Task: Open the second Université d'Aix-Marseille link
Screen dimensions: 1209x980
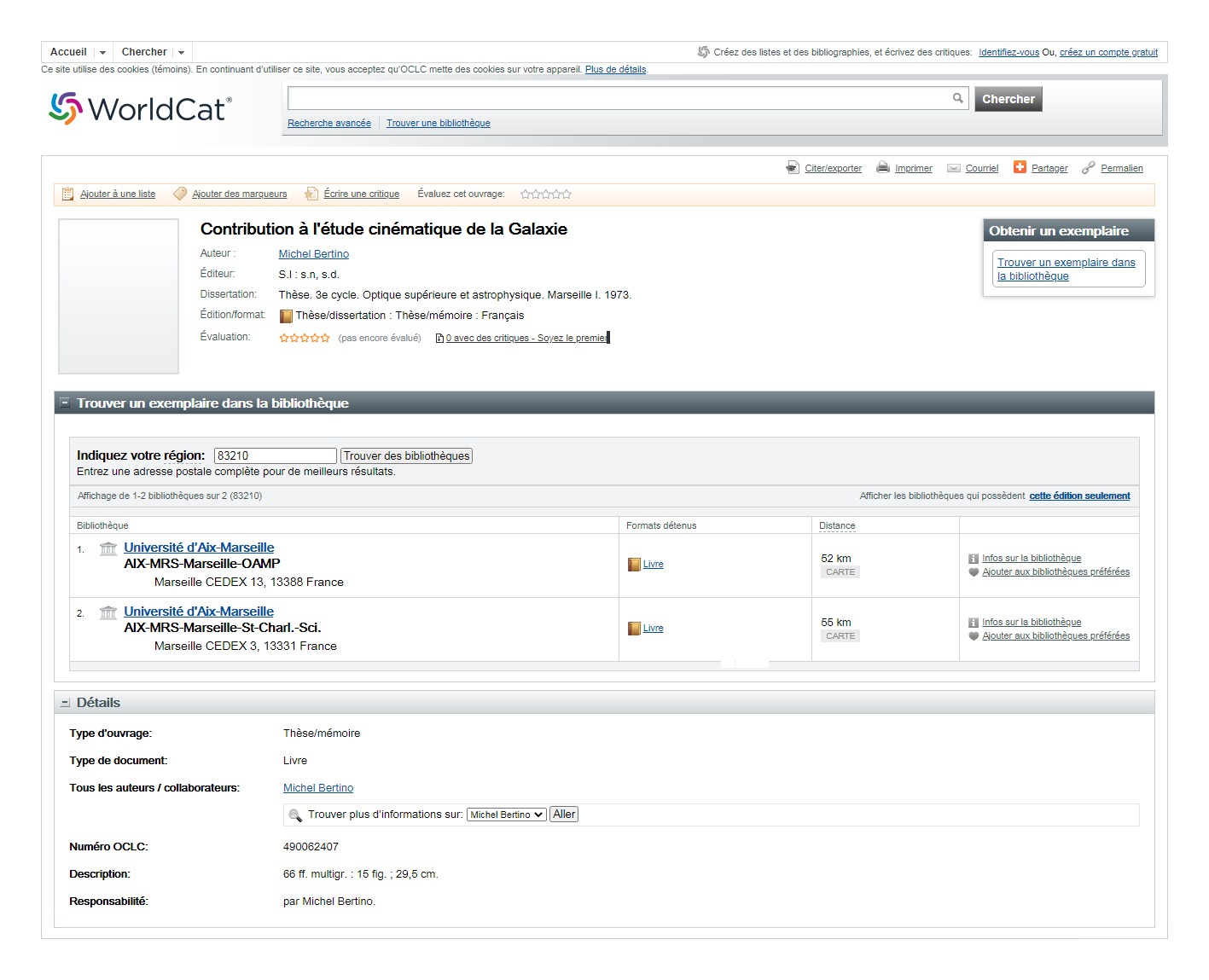Action: [x=199, y=612]
